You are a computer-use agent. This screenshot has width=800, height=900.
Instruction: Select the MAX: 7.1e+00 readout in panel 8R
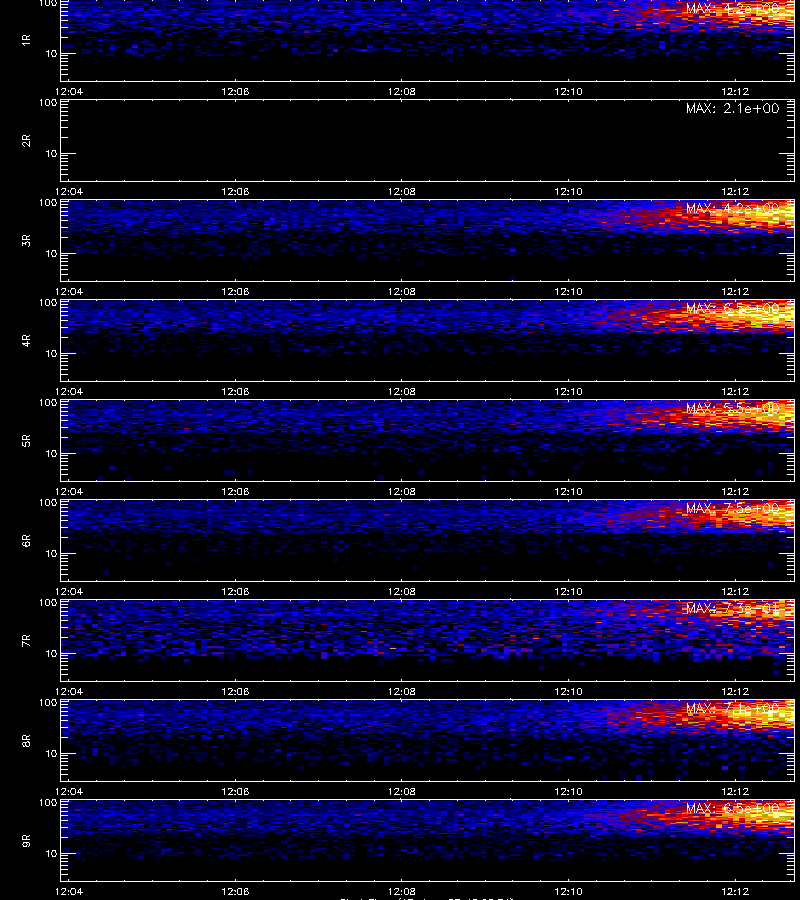(732, 708)
